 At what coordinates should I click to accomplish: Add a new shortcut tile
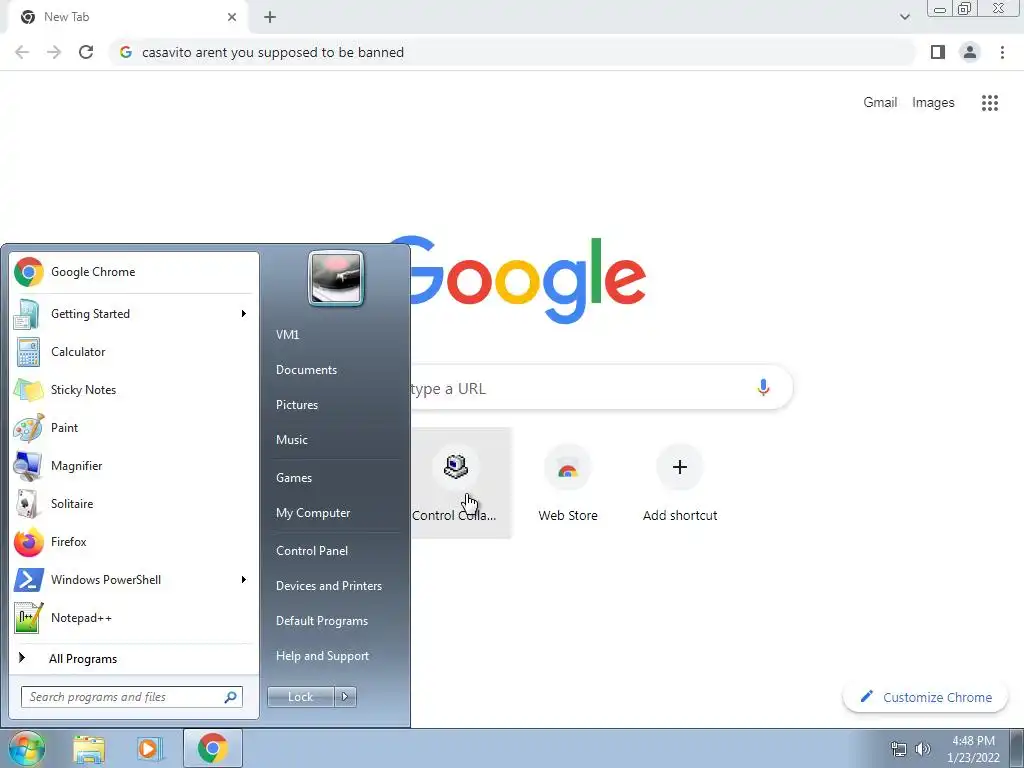coord(680,483)
